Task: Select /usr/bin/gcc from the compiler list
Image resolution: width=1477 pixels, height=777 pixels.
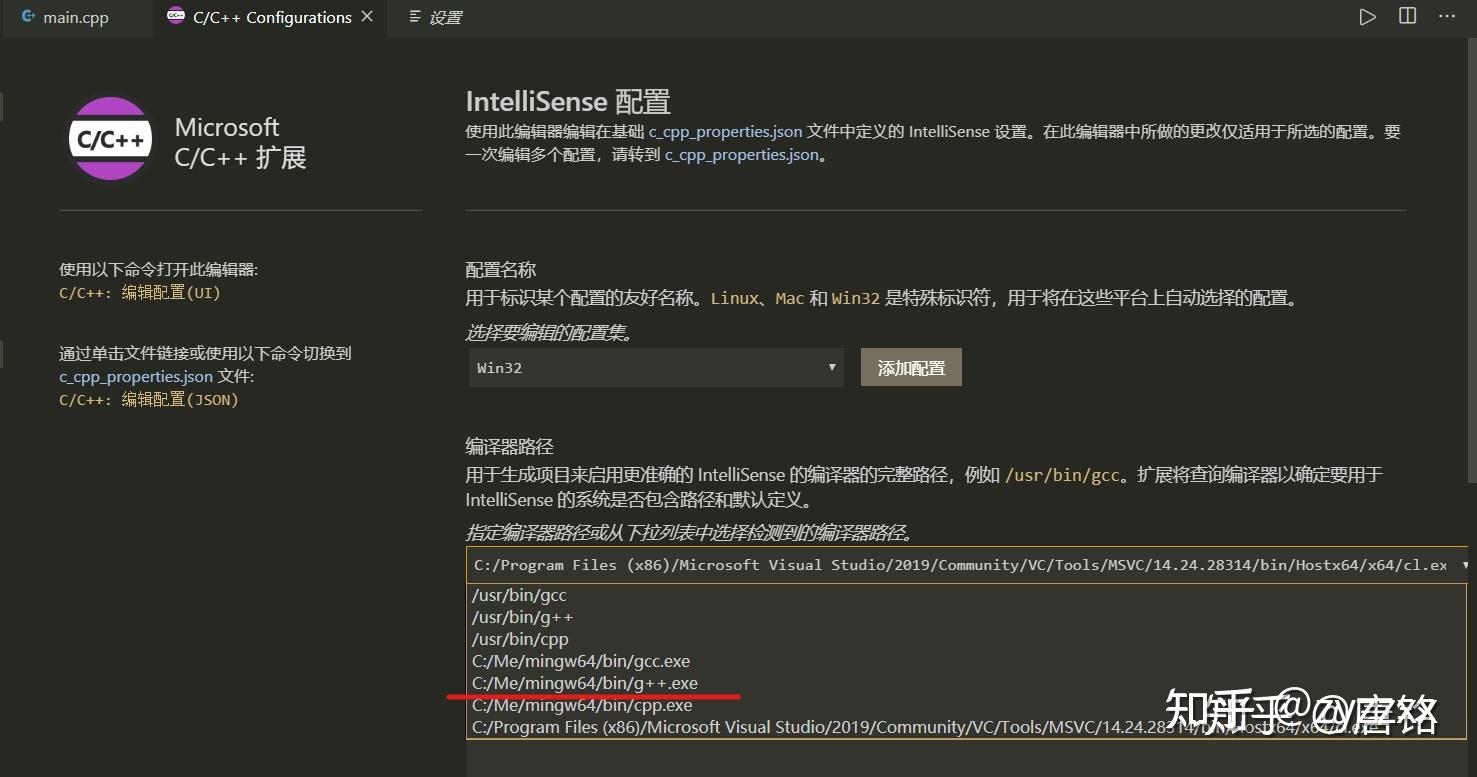Action: coord(519,594)
